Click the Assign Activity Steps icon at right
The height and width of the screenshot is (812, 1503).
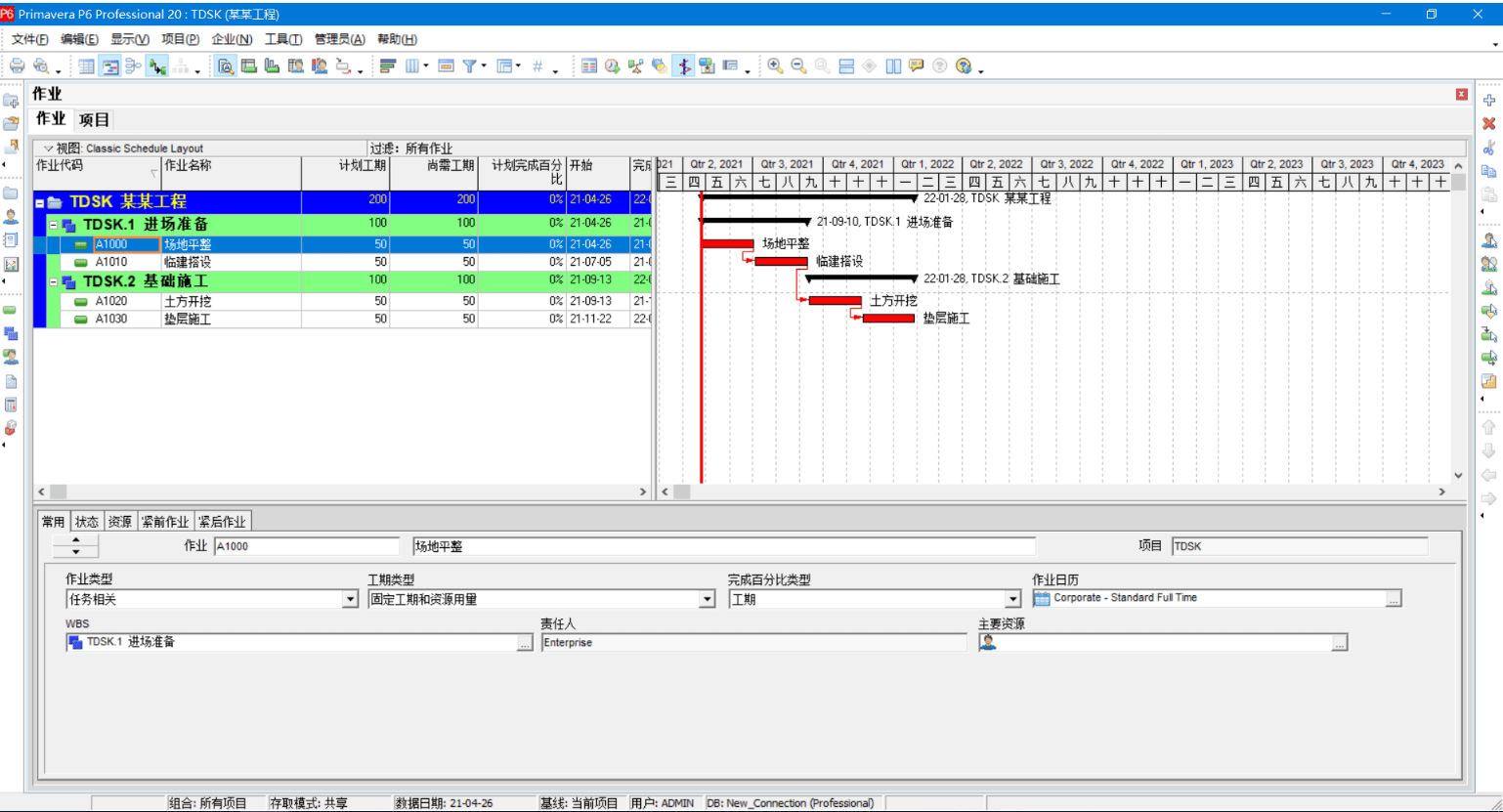[1488, 381]
